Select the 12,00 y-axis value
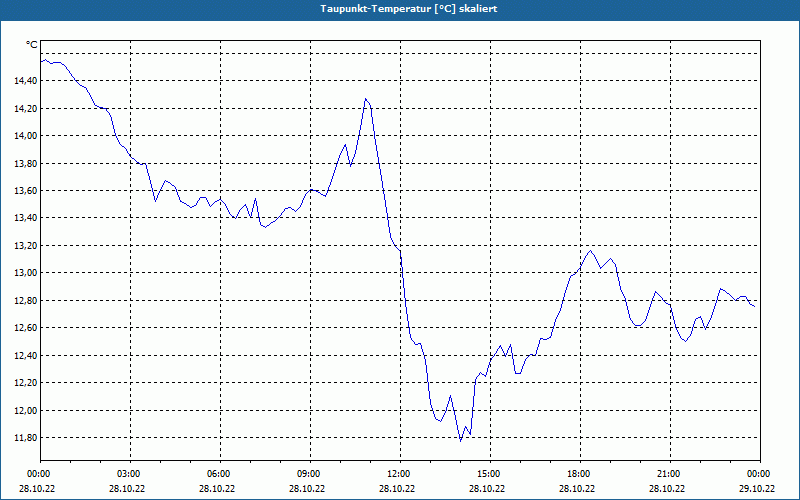 [25, 410]
